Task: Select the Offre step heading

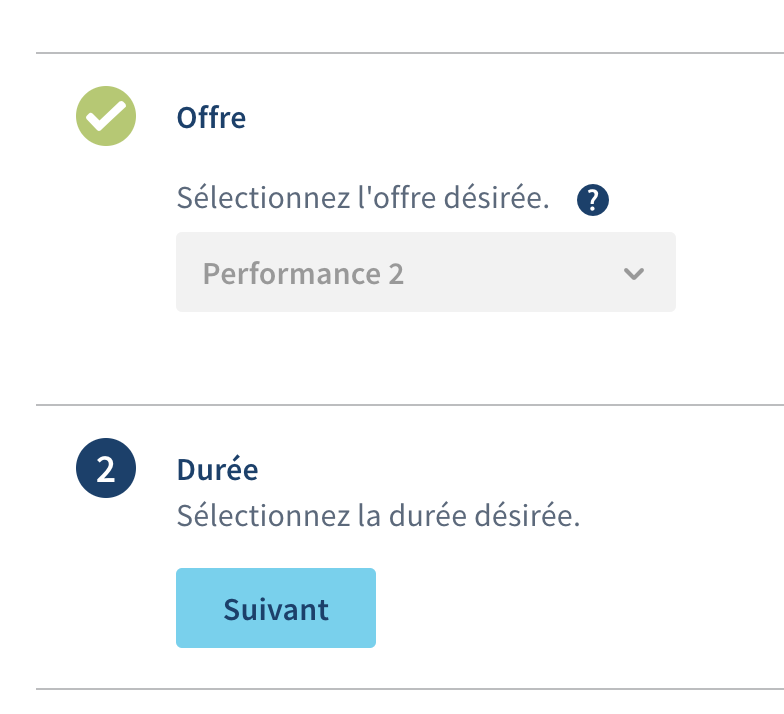Action: pyautogui.click(x=211, y=118)
